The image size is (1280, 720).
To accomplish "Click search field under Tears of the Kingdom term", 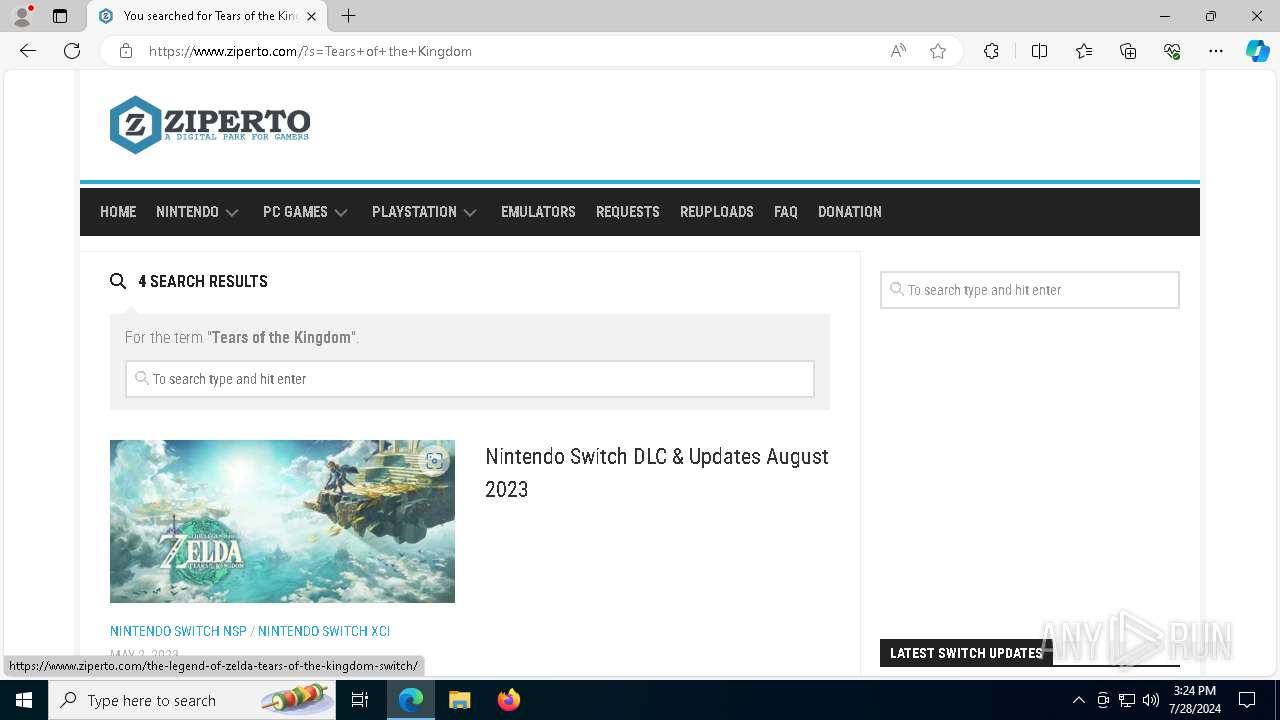I will coord(470,379).
